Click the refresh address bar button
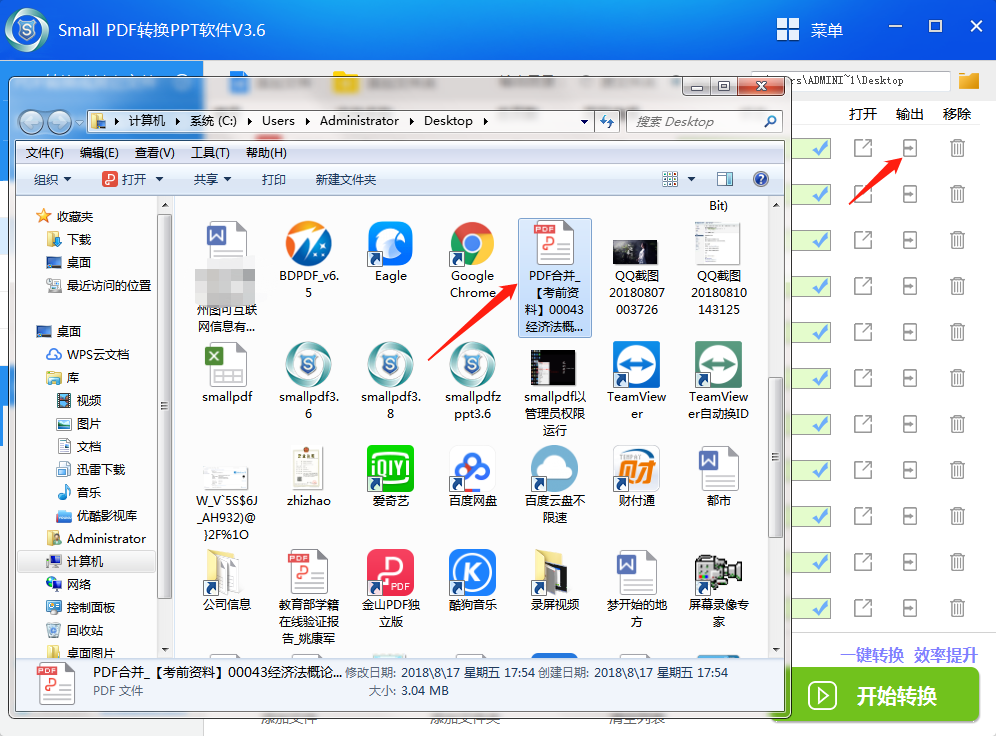The height and width of the screenshot is (736, 996). 607,121
